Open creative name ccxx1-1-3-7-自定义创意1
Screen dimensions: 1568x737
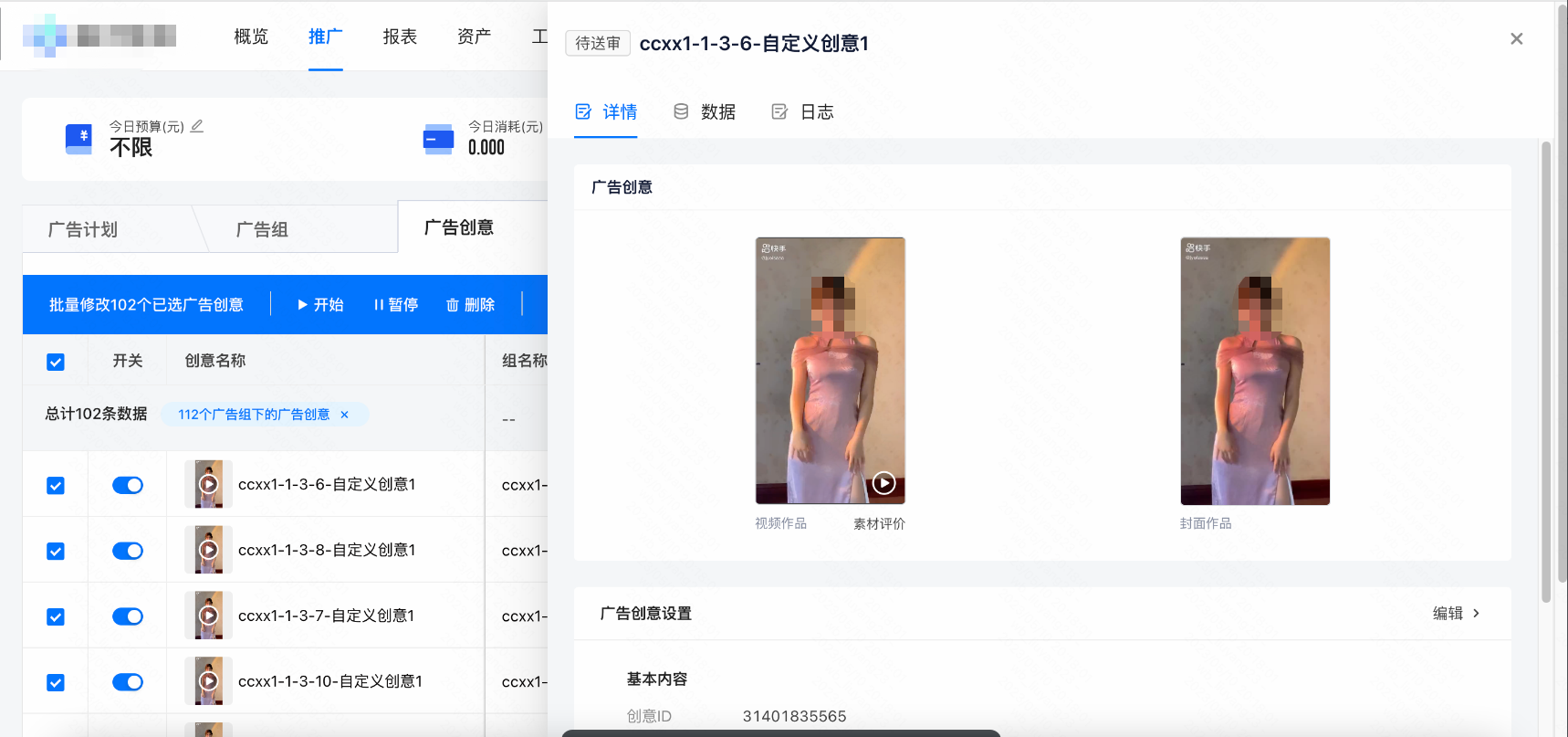pos(326,616)
